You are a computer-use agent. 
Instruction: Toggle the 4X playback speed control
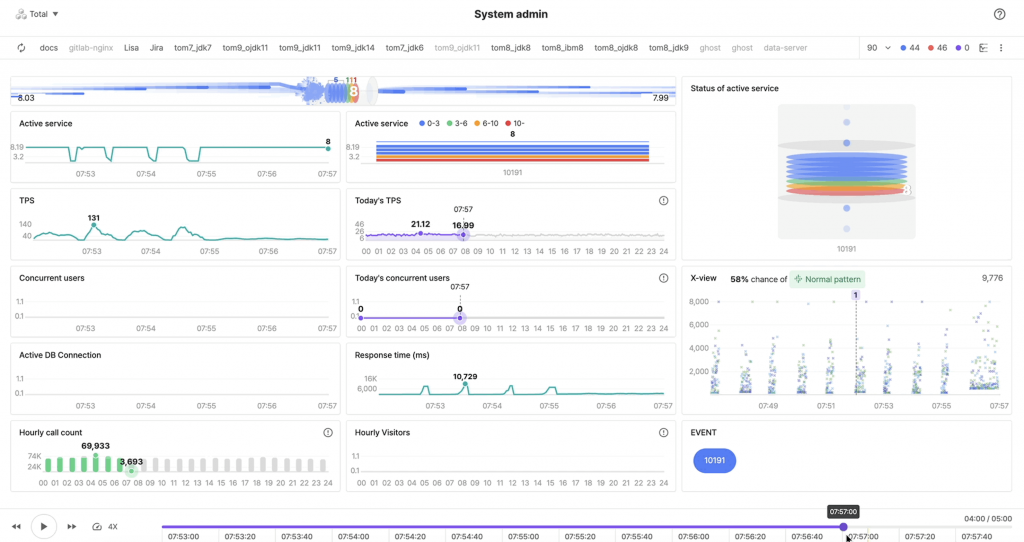tap(105, 527)
